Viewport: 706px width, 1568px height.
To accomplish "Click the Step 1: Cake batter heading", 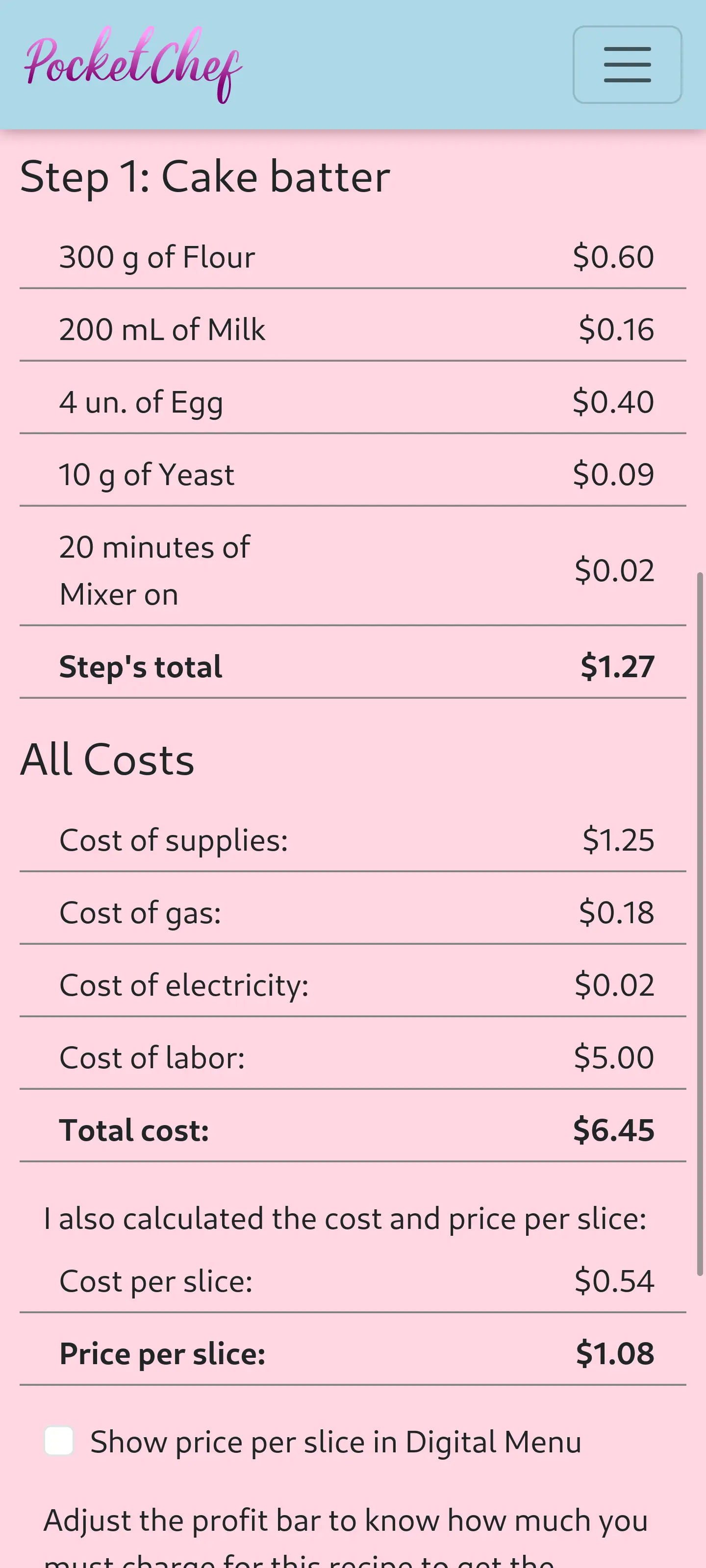I will (204, 176).
